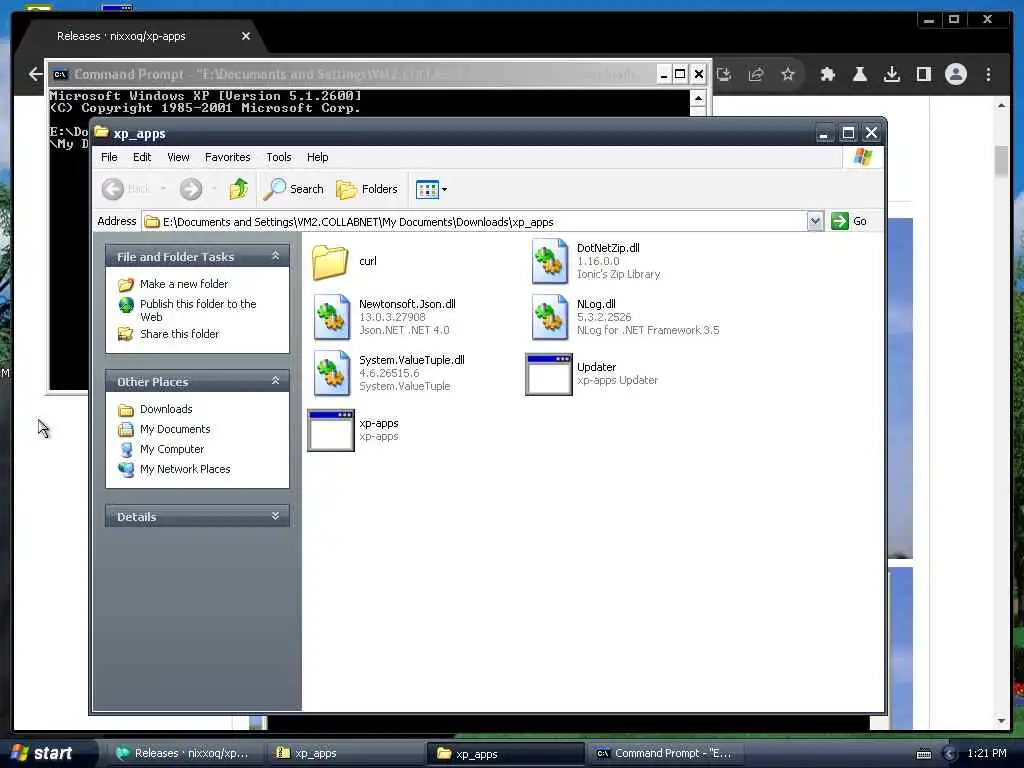Expand the Address bar dropdown
1024x768 pixels.
815,221
